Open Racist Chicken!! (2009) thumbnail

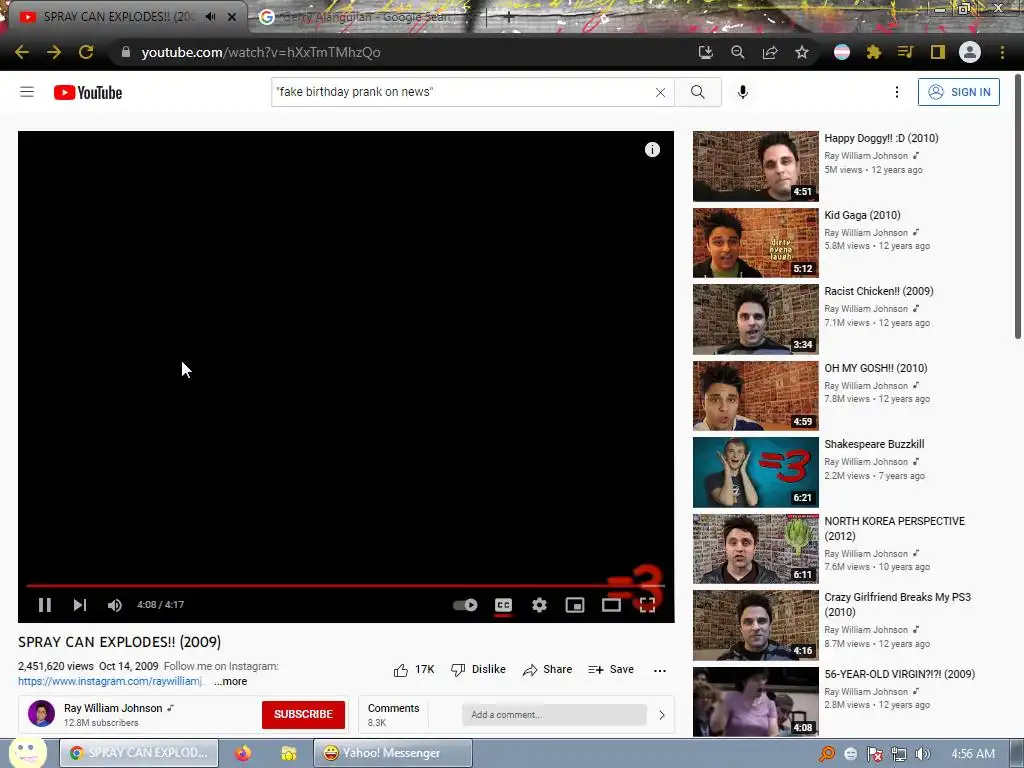(x=756, y=319)
